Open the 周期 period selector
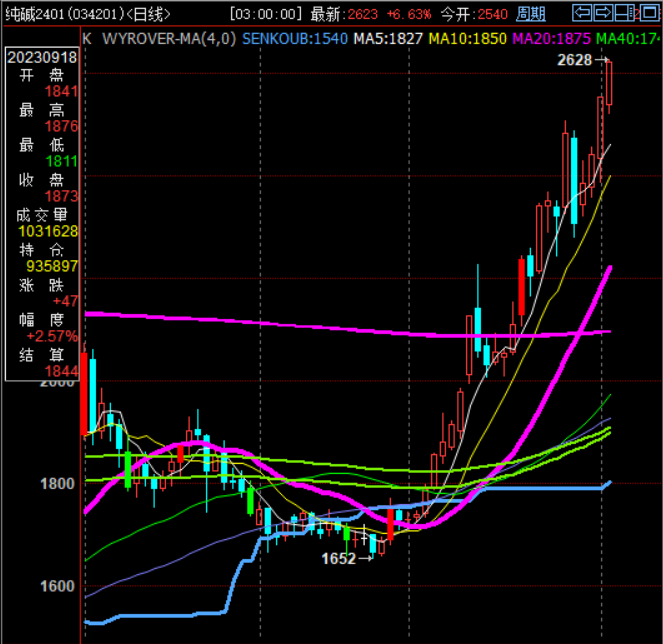This screenshot has width=663, height=644. point(531,14)
